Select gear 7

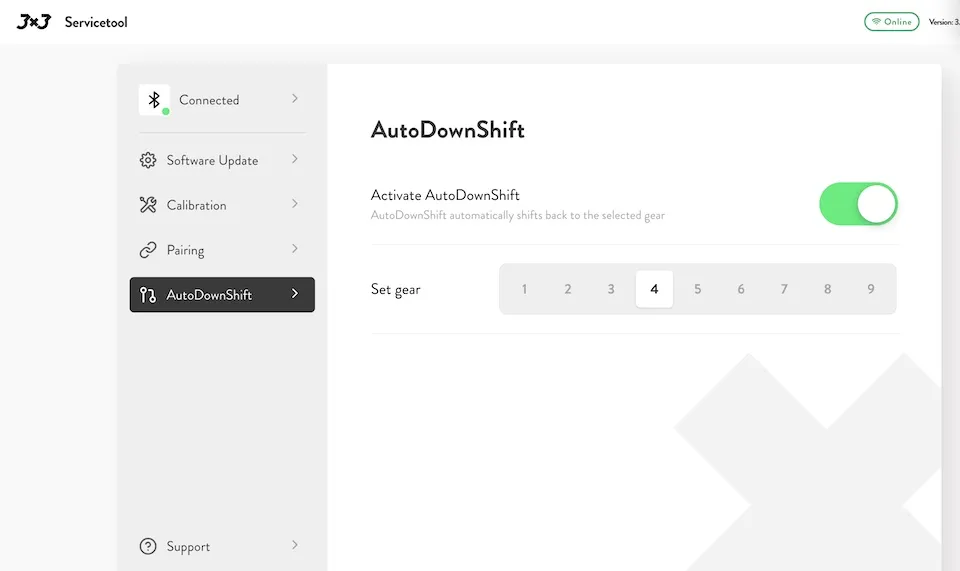click(x=784, y=289)
